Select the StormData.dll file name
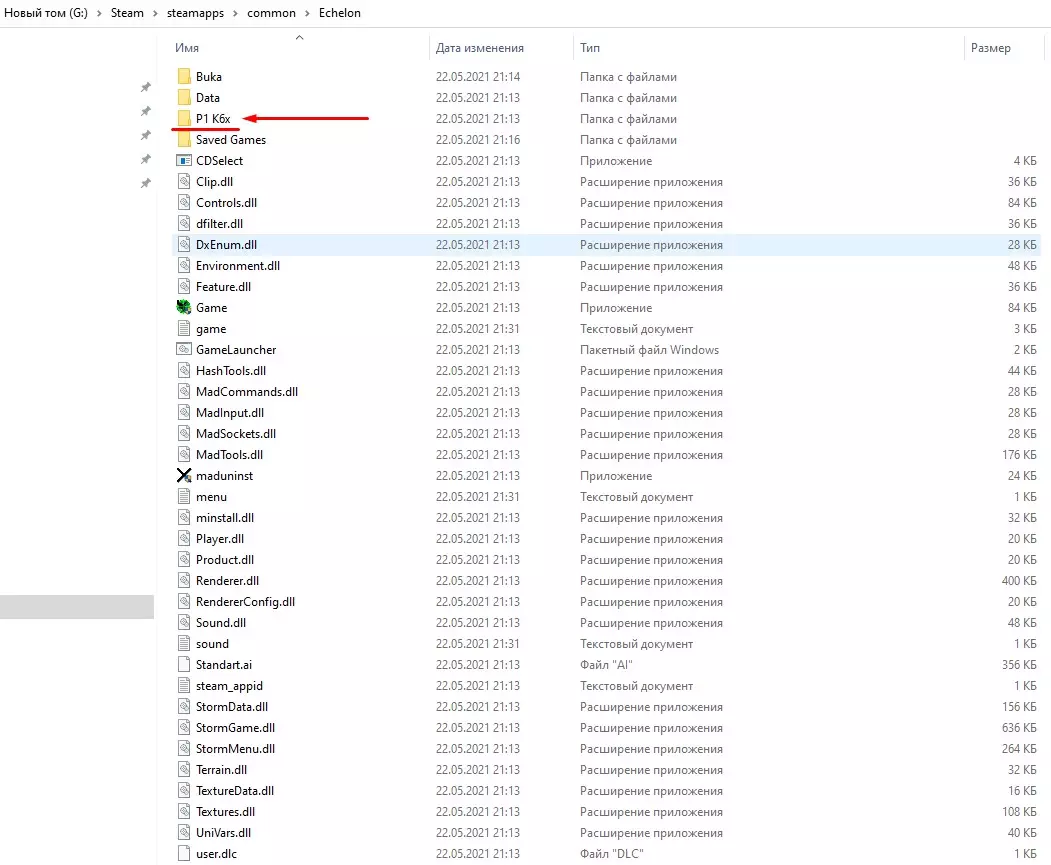 (232, 707)
